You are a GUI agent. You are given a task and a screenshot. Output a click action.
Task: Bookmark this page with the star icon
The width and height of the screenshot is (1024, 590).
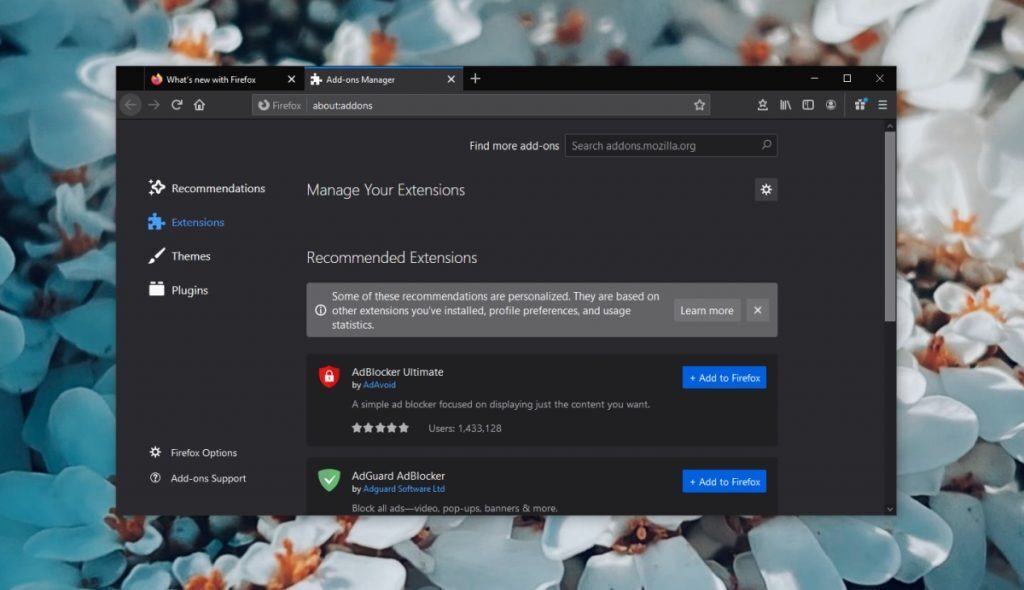pos(700,104)
